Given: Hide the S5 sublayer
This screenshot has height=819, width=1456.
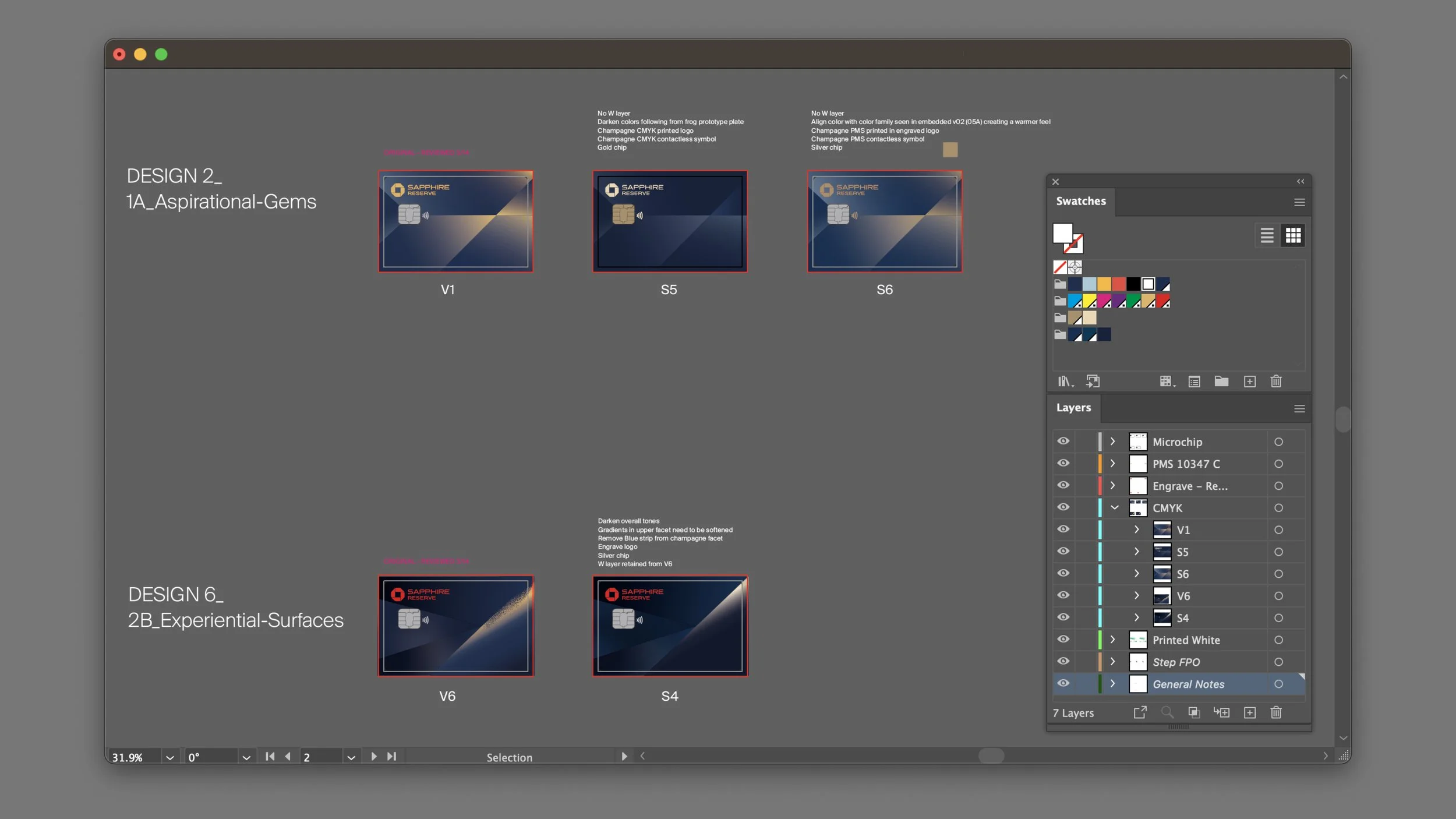Looking at the screenshot, I should click(1063, 551).
